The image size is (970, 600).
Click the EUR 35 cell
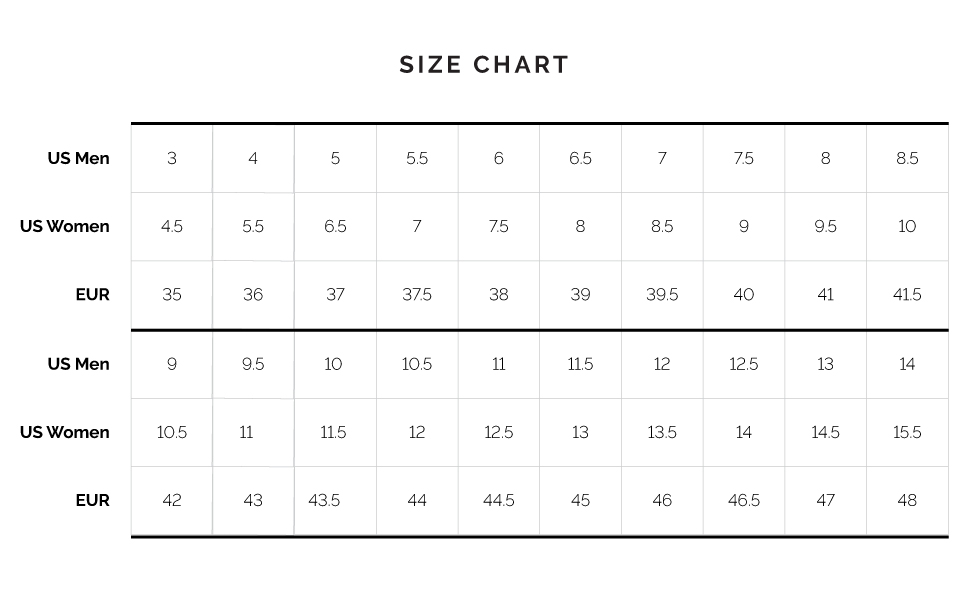[x=172, y=295]
